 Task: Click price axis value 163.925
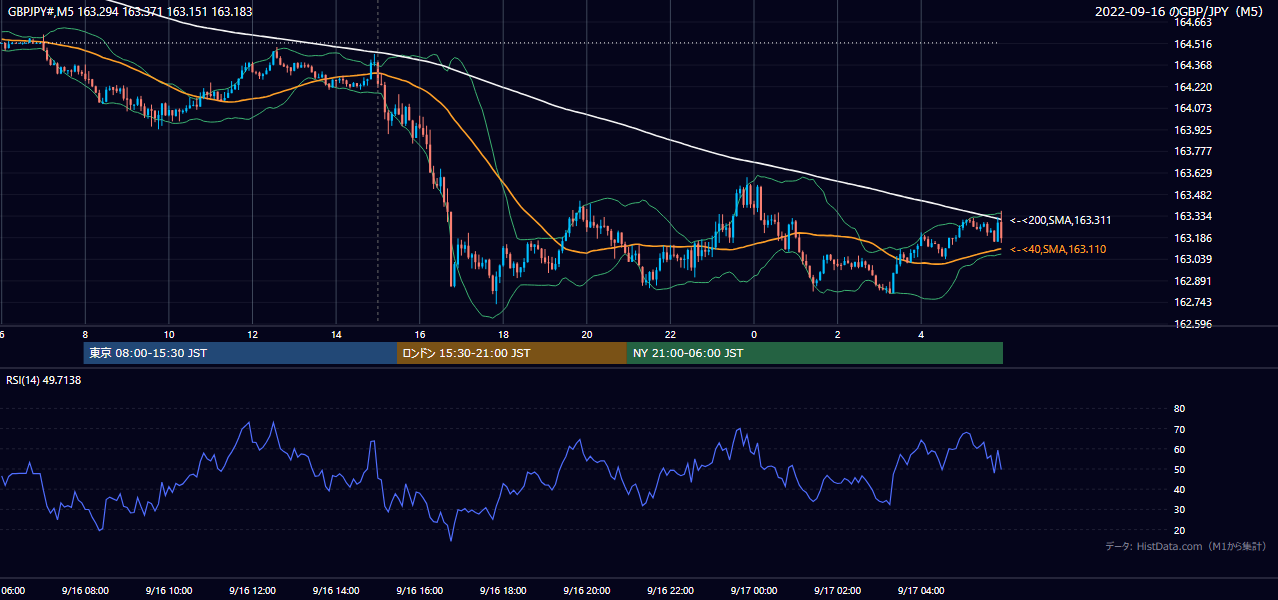(x=1193, y=130)
